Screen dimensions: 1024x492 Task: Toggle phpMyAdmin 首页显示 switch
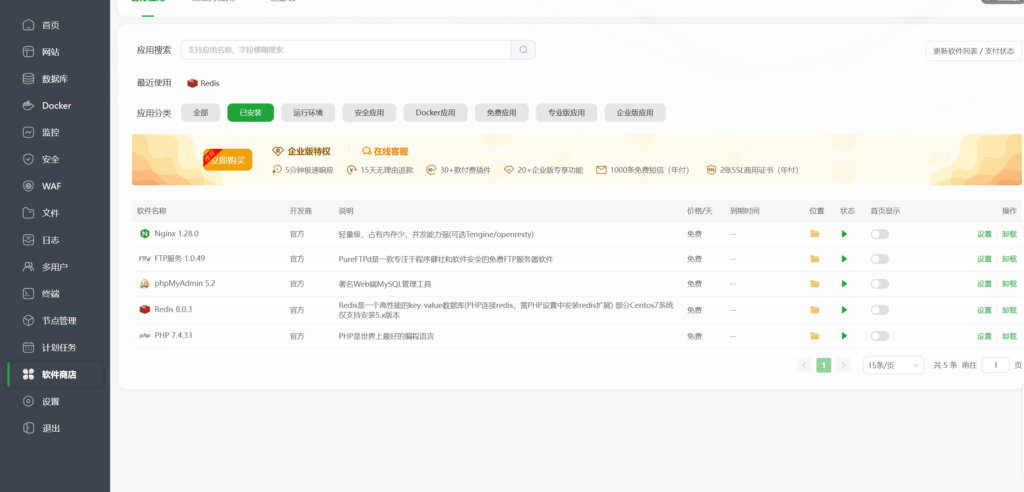click(x=880, y=284)
